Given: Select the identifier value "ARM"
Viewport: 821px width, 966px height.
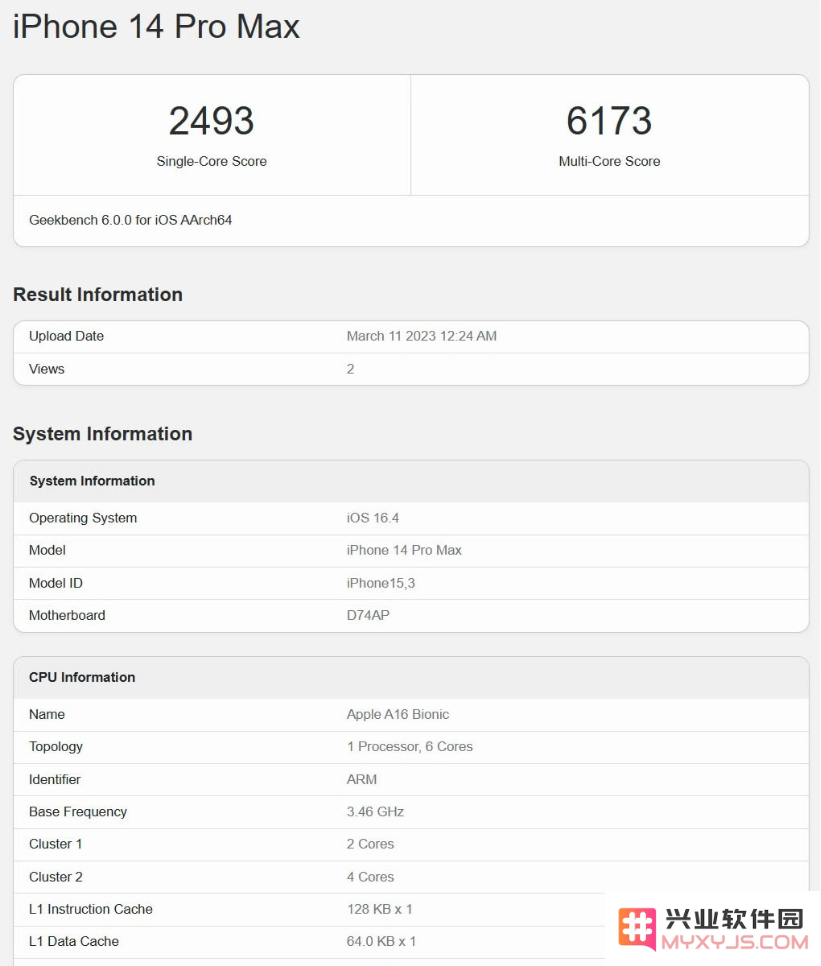Looking at the screenshot, I should coord(362,780).
